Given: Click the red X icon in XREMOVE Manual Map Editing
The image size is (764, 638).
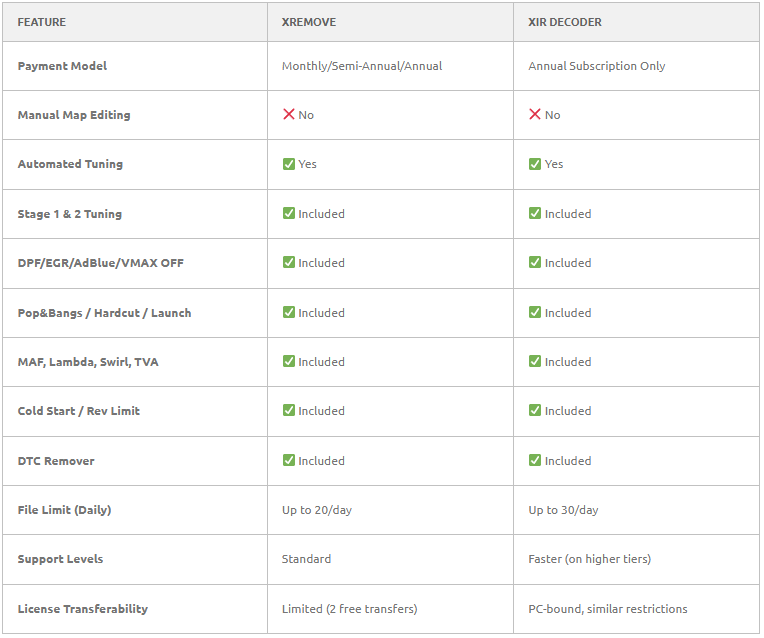Looking at the screenshot, I should click(x=288, y=115).
